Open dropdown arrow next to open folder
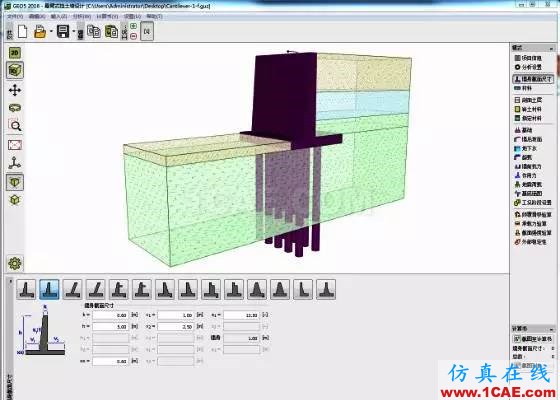The image size is (560, 400). tap(51, 32)
